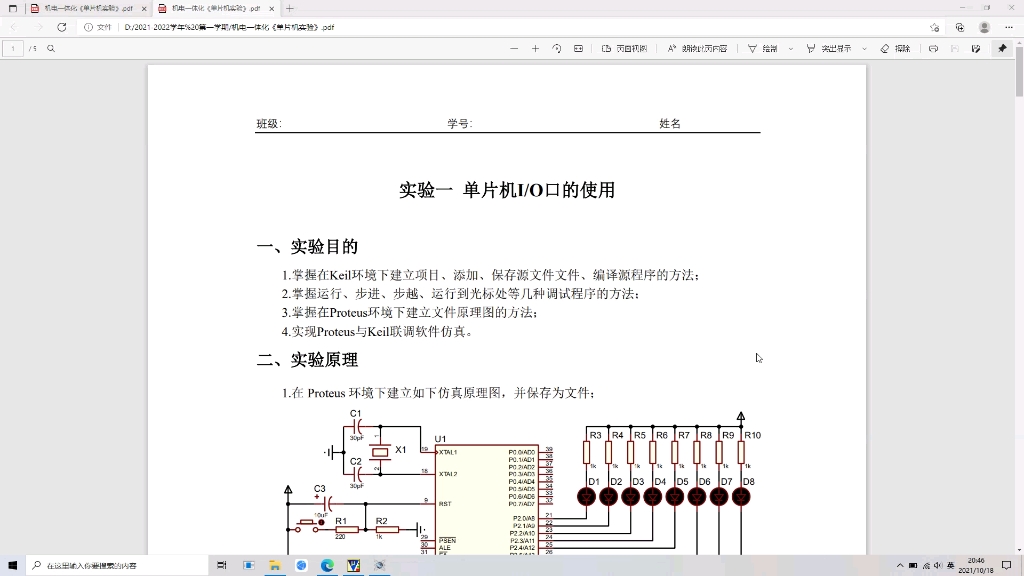The height and width of the screenshot is (576, 1024).
Task: Open the PDF search magnifier icon
Action: point(50,47)
